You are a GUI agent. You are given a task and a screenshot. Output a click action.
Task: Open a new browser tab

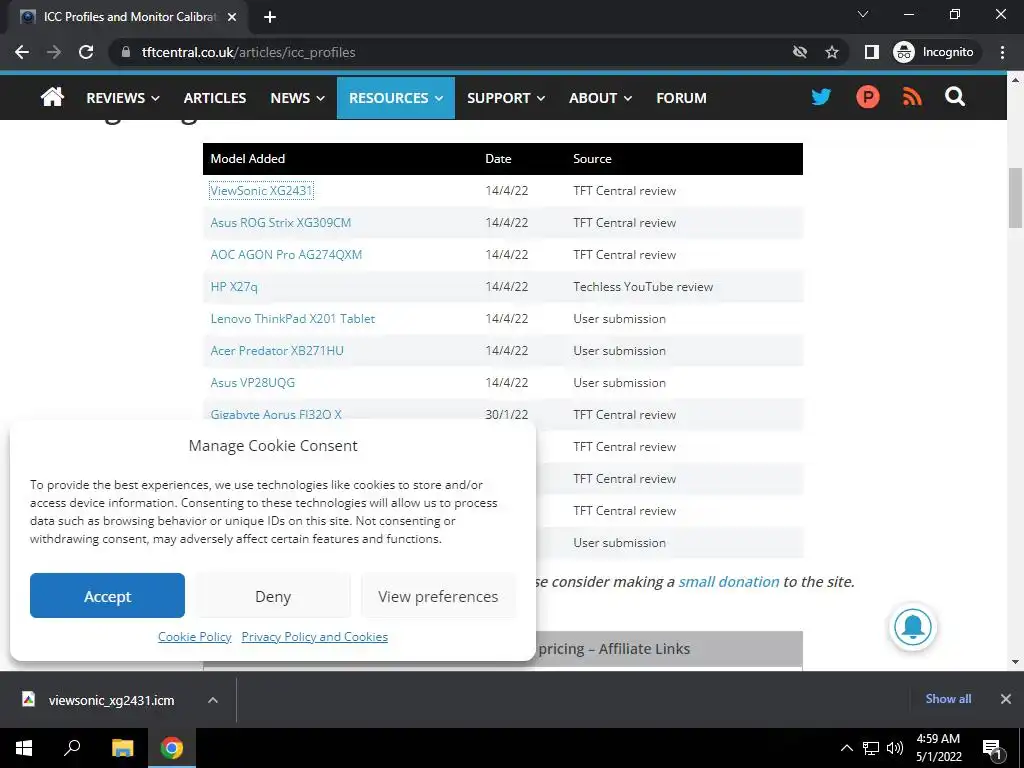[x=270, y=17]
